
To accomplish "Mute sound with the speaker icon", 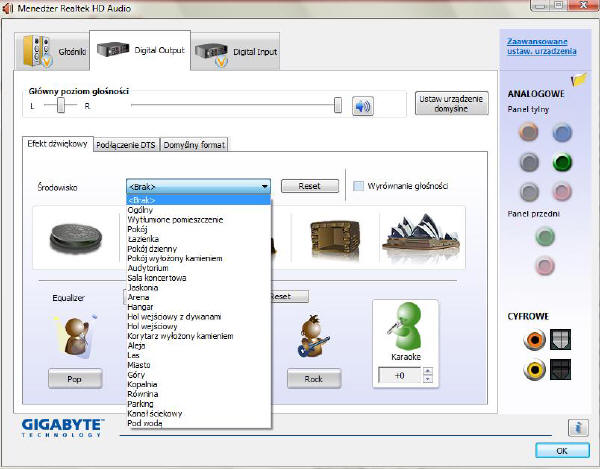I will 362,106.
